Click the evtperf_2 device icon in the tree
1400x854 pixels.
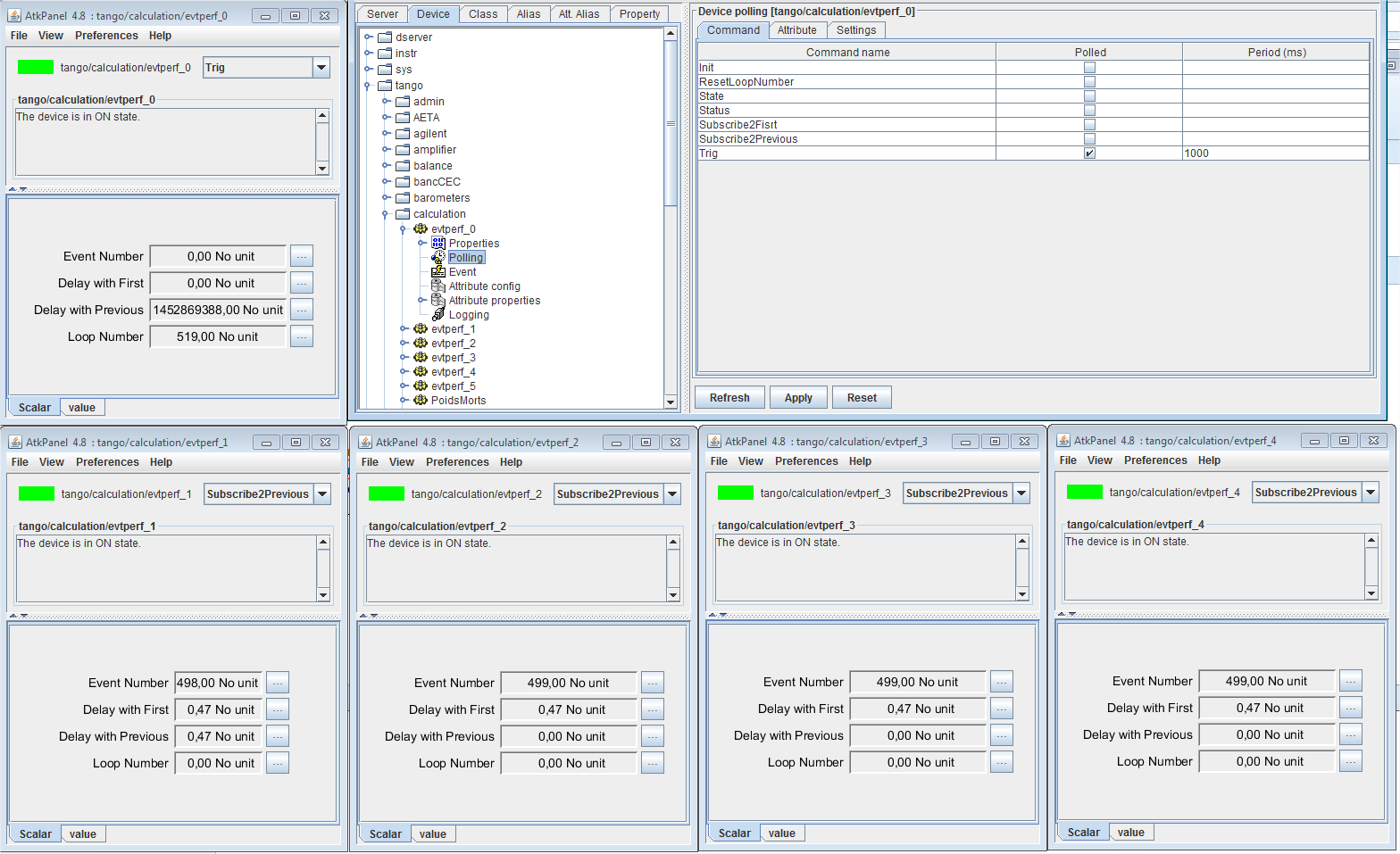[x=421, y=343]
